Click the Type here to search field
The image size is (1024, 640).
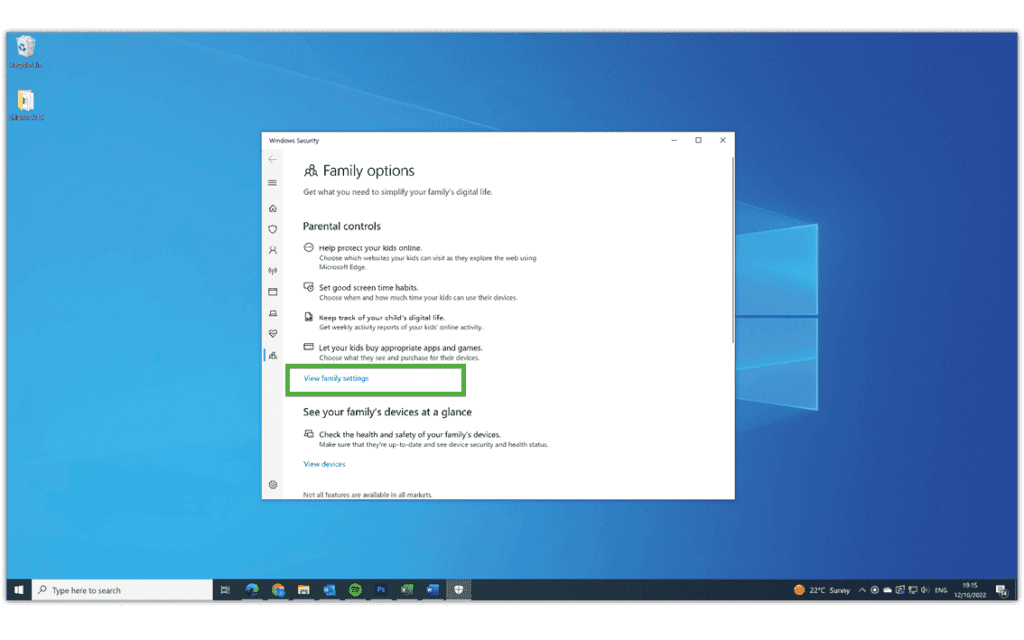[x=120, y=589]
